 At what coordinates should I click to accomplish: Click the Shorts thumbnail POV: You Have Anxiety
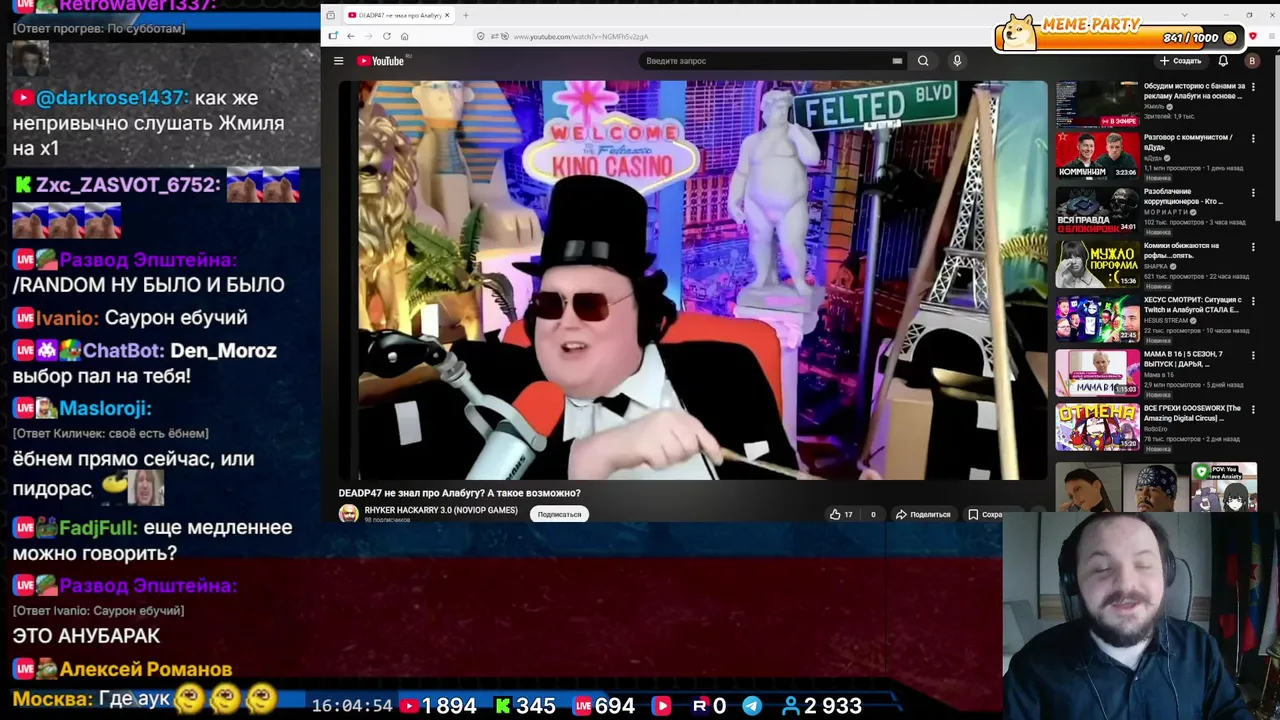tap(1225, 487)
